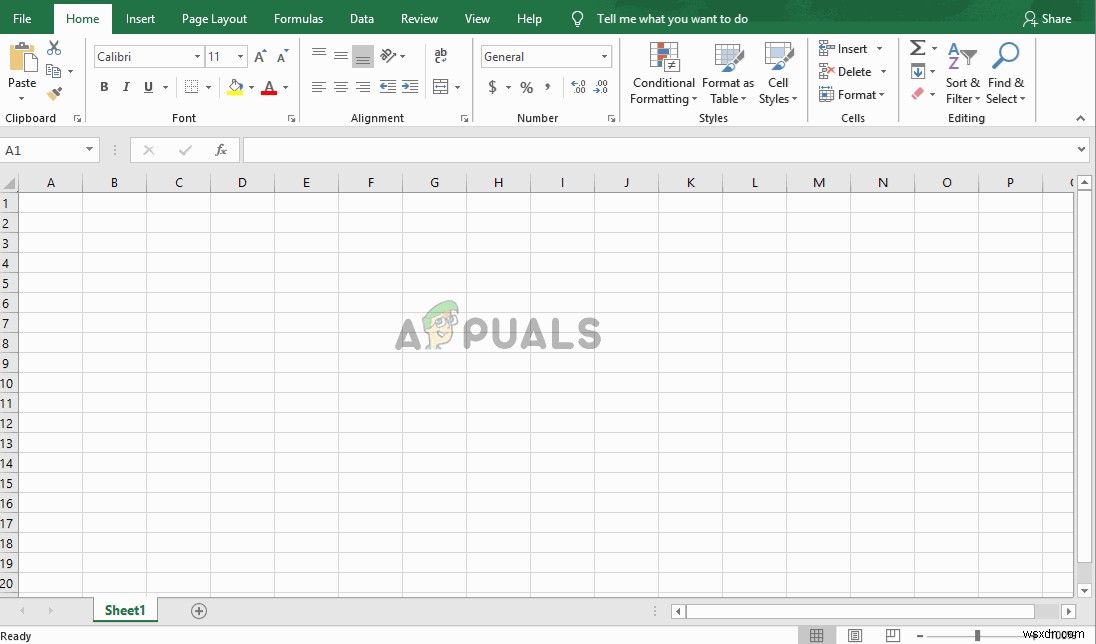
Task: Open the Format cells menu
Action: coord(851,94)
